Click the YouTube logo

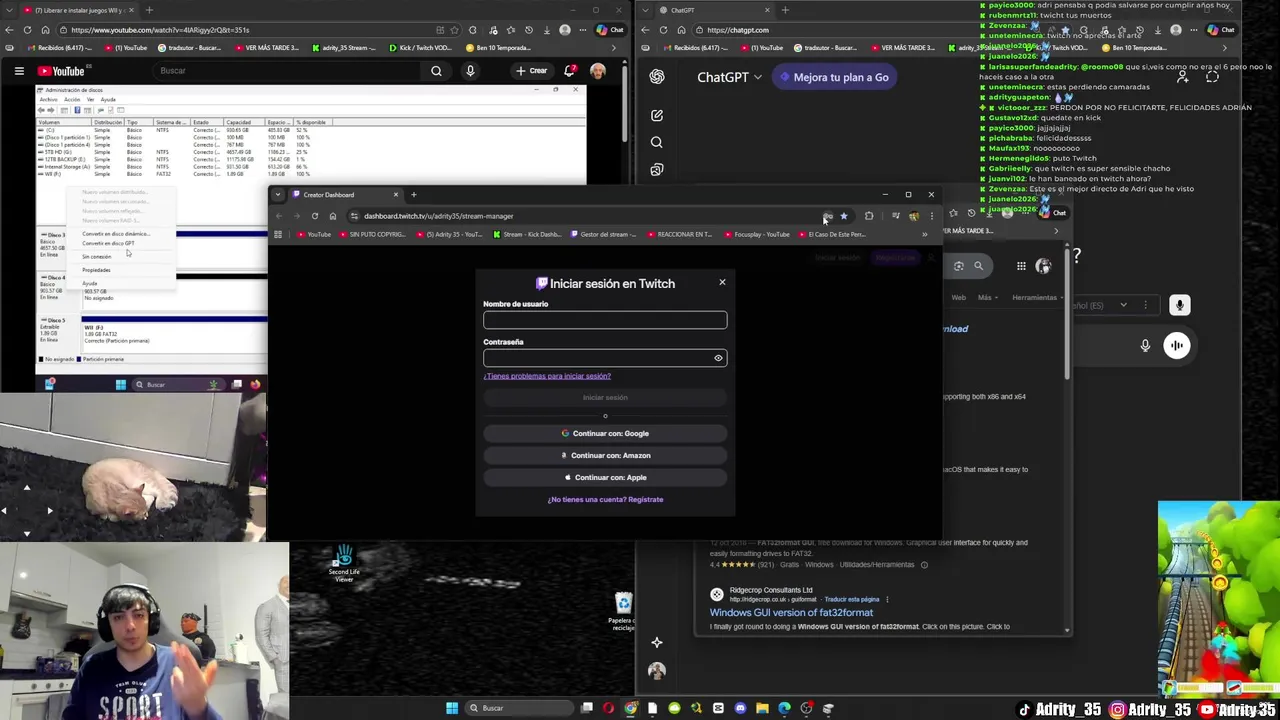[61, 71]
